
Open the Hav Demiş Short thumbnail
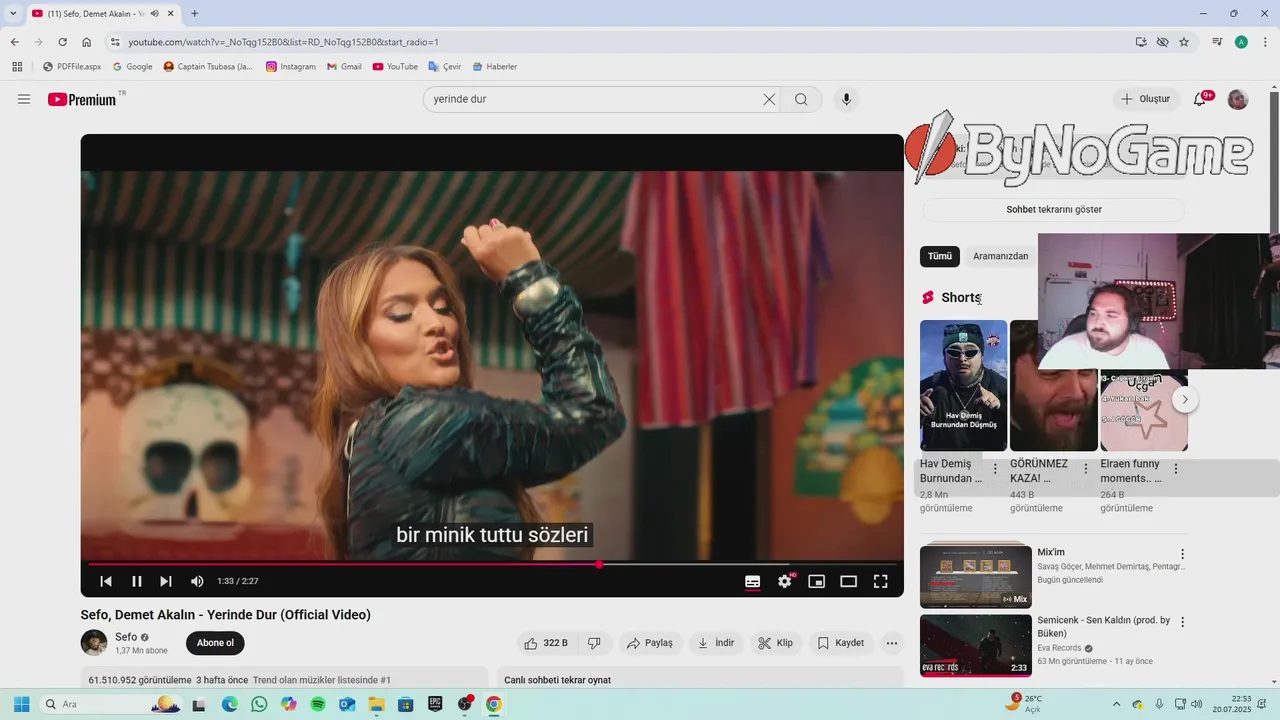click(x=963, y=385)
